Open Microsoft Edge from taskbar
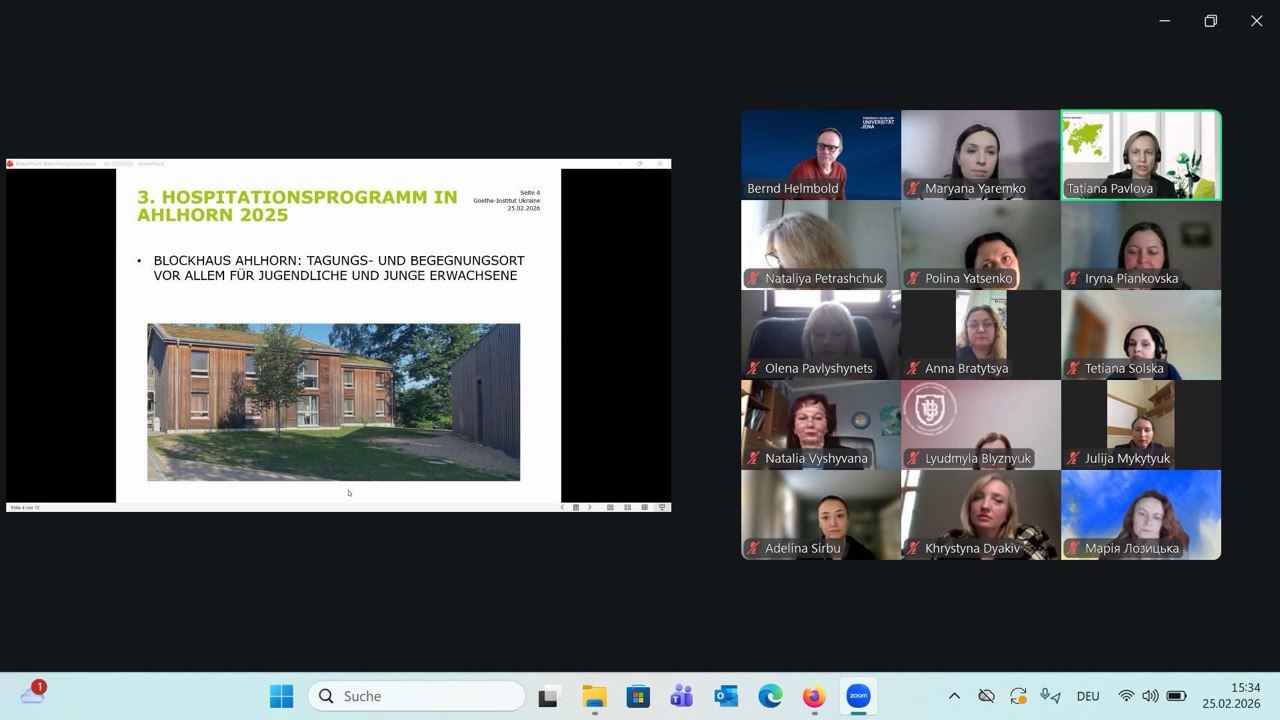This screenshot has height=720, width=1280. point(770,696)
